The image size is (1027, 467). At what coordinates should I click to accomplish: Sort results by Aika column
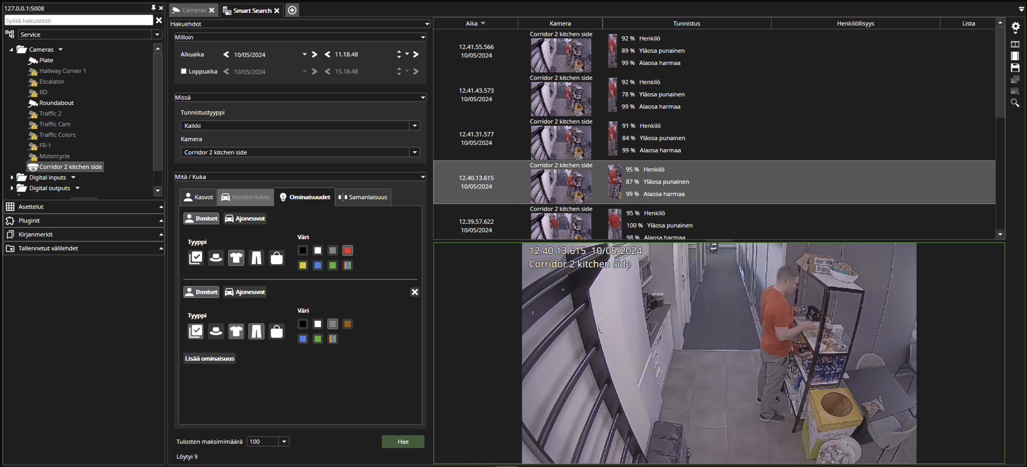pyautogui.click(x=476, y=24)
